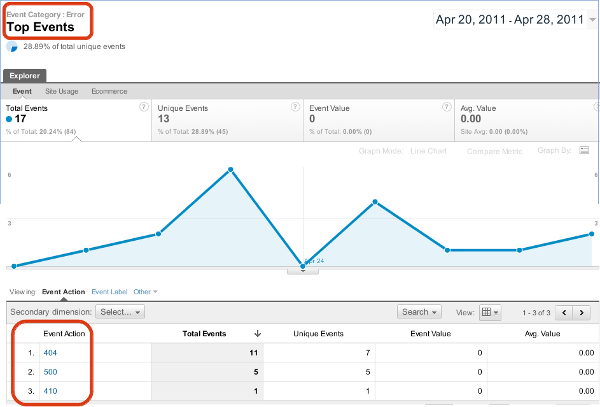
Task: Sort by the Event Value column
Action: [431, 334]
